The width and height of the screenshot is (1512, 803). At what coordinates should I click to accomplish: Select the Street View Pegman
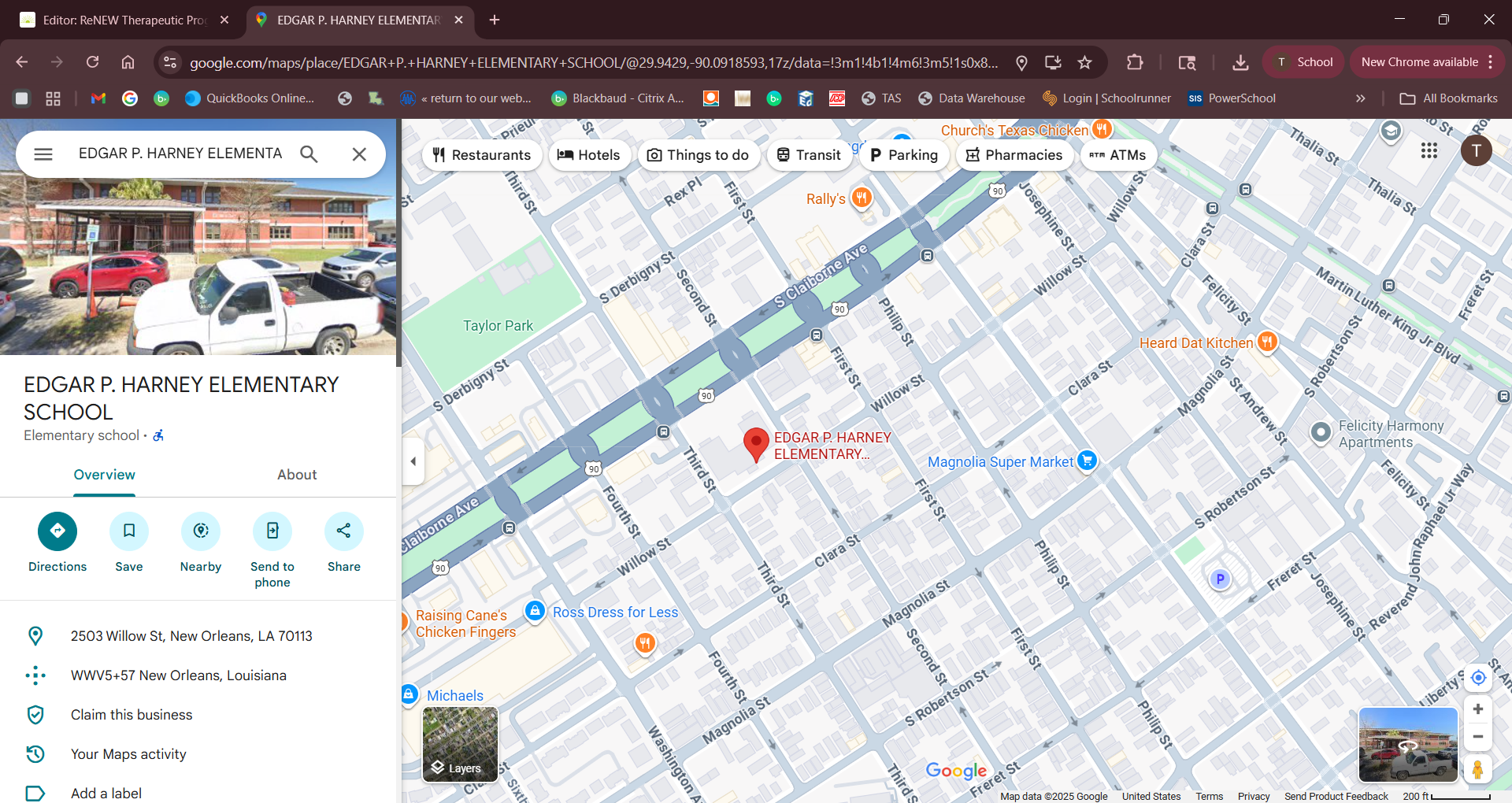pyautogui.click(x=1478, y=769)
